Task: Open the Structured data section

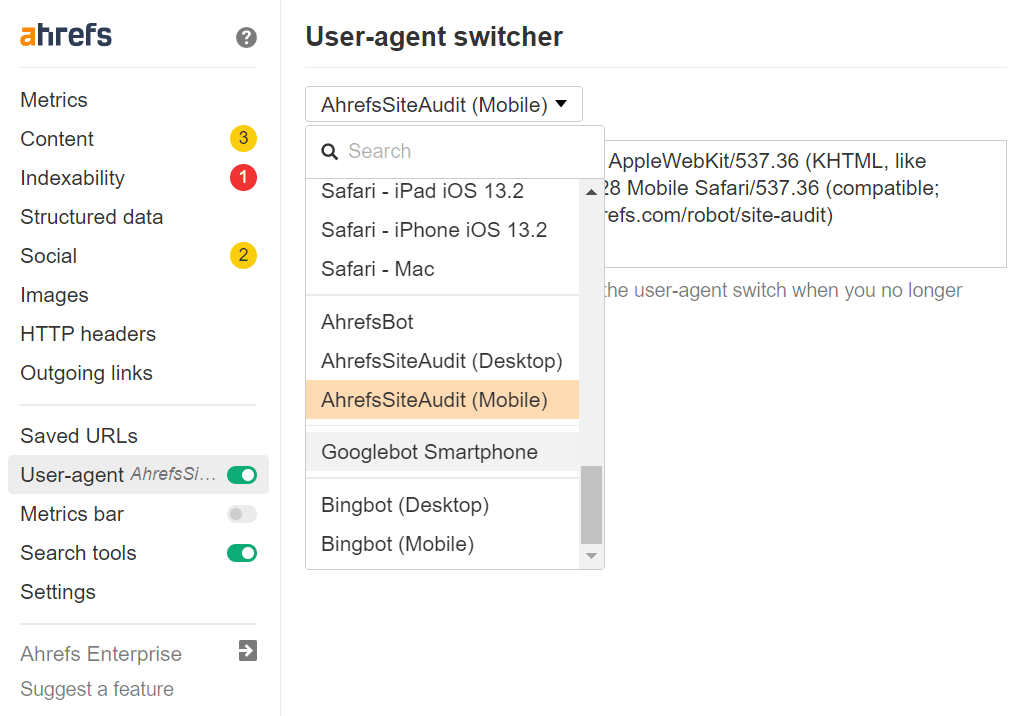Action: coord(91,216)
